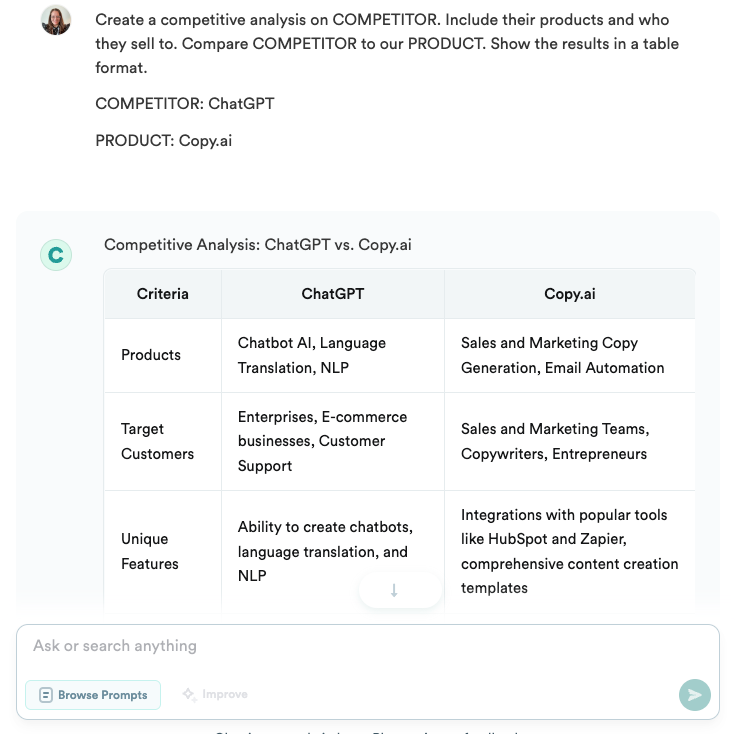Click the 'Integrations with popular tools like HubSpot' cell
Screen dimensions: 737x734
[x=569, y=551]
